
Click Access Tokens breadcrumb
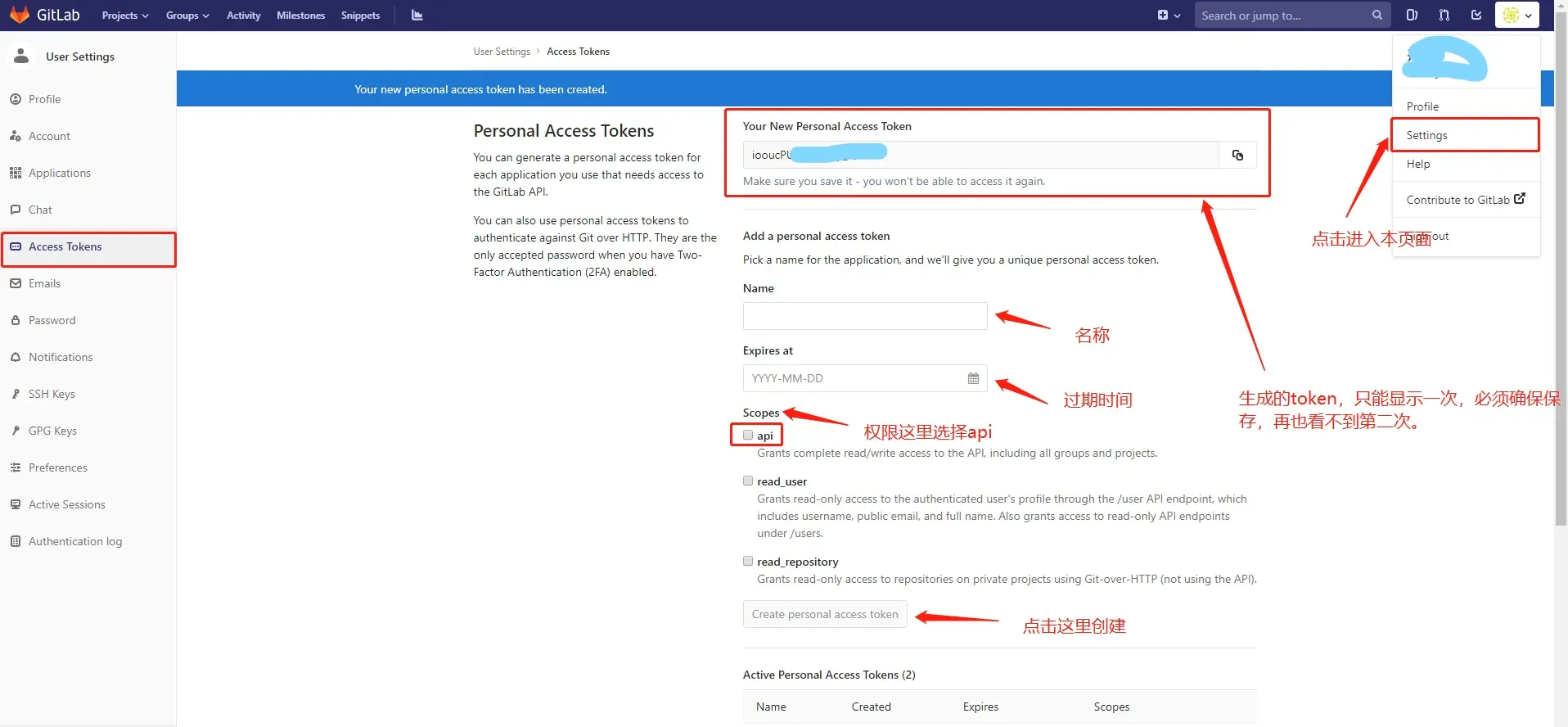tap(578, 52)
